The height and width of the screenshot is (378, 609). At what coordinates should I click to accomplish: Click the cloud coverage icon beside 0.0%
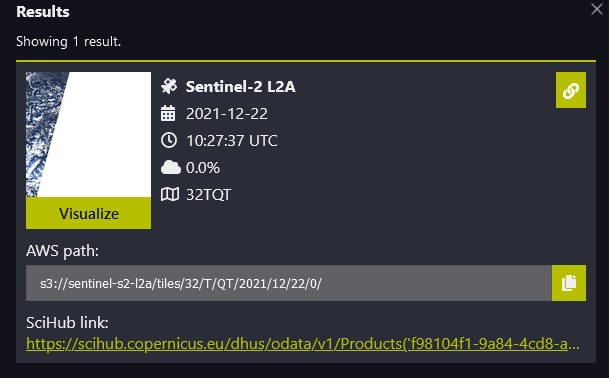171,167
